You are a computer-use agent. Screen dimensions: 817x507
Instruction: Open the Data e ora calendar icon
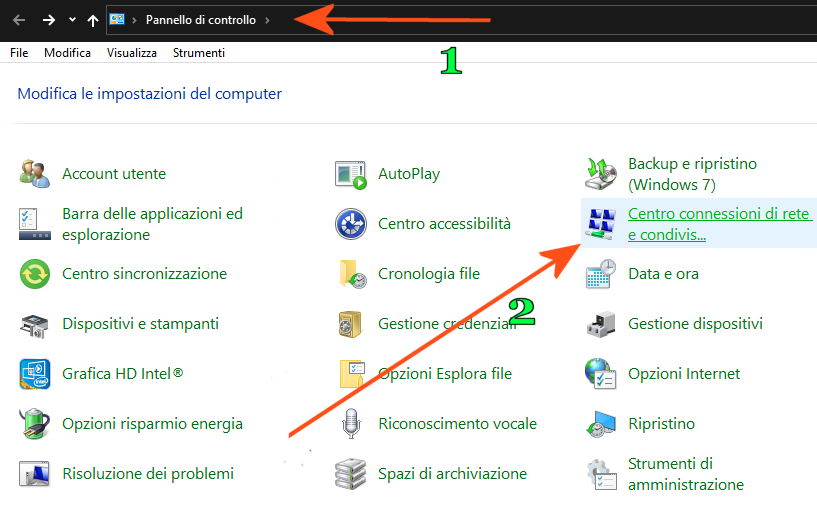tap(601, 274)
